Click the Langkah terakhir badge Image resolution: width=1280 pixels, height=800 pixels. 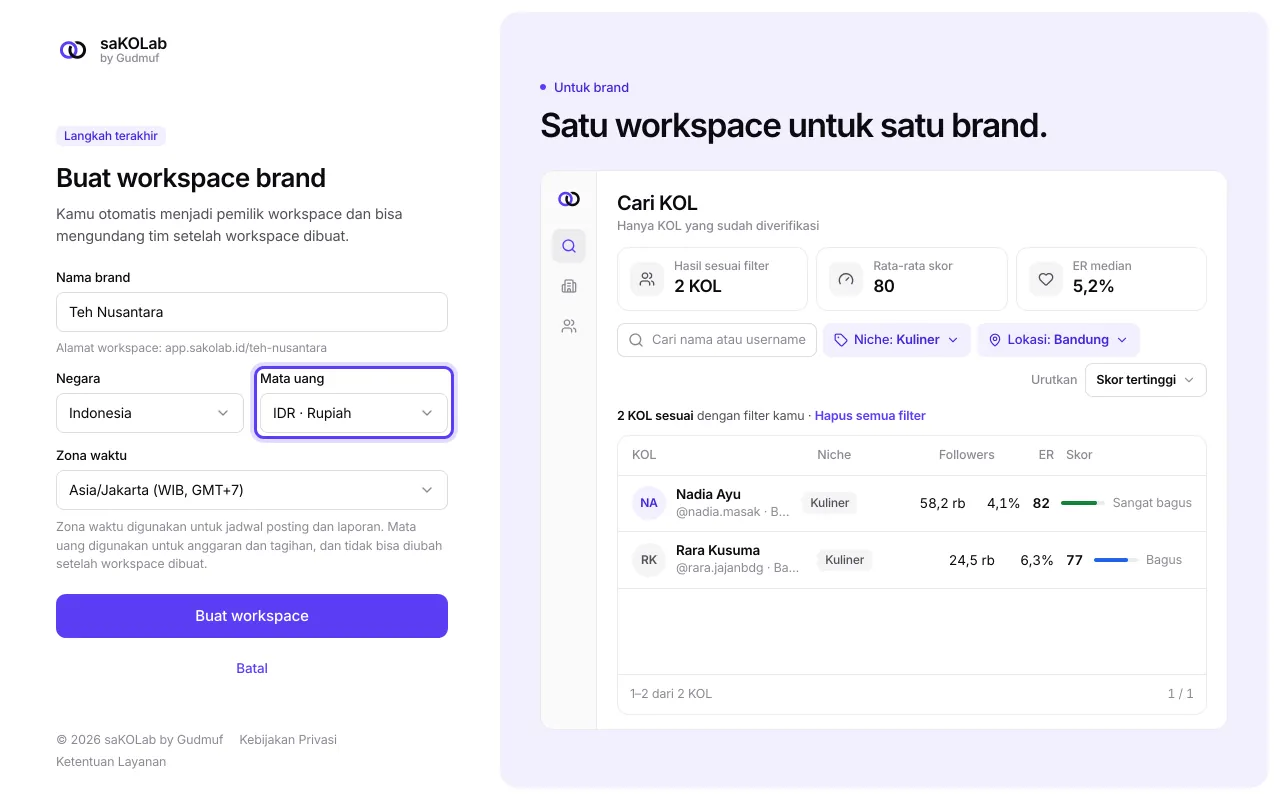[x=111, y=136]
